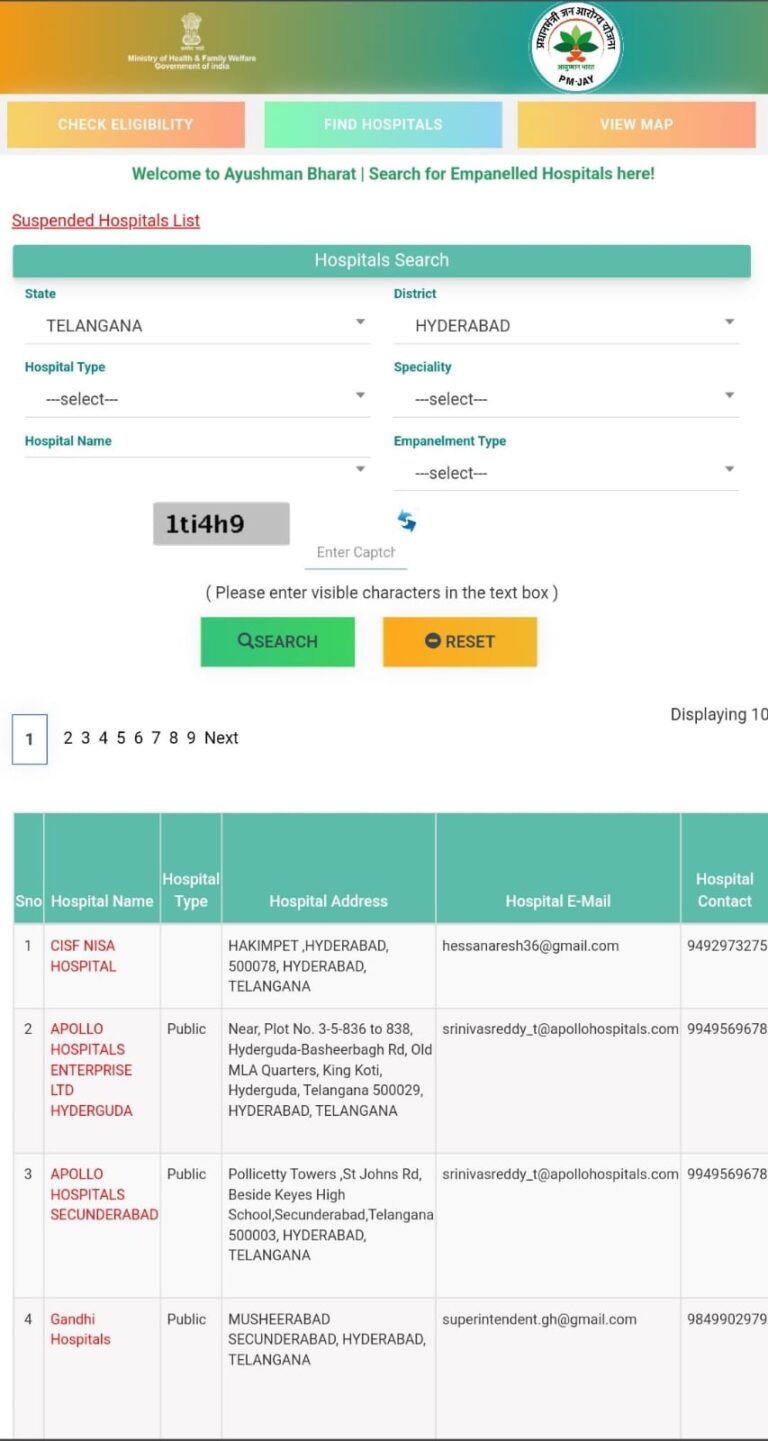This screenshot has width=768, height=1441.
Task: Open the Hospital Type dropdown
Action: (x=197, y=399)
